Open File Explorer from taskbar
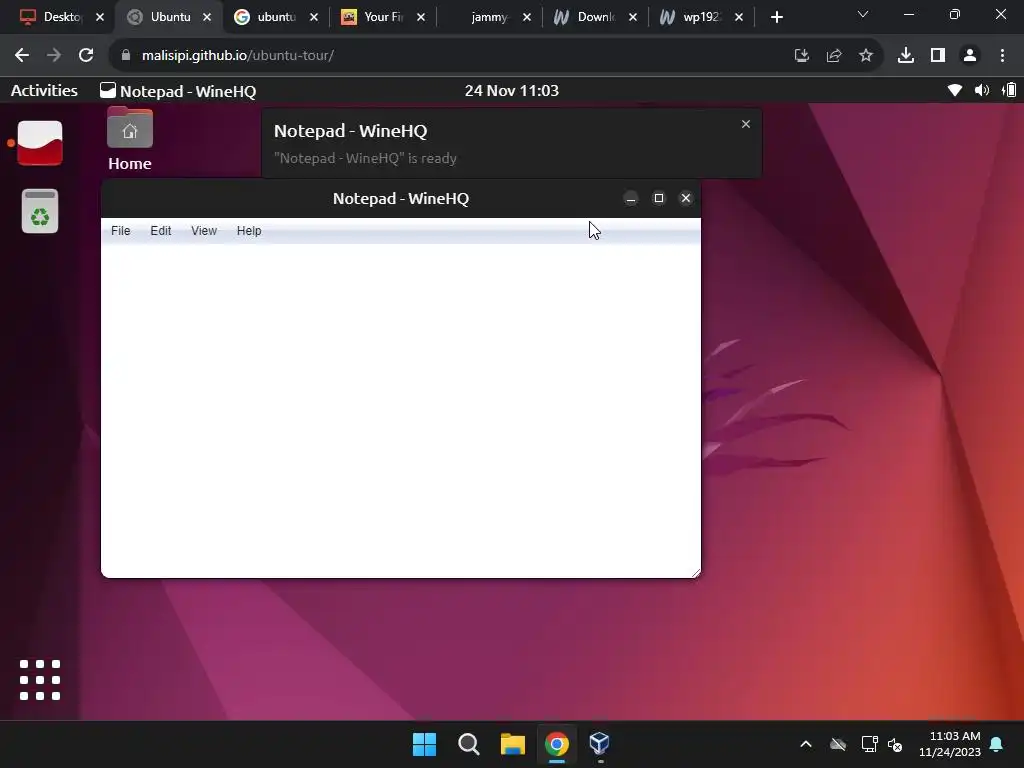This screenshot has width=1024, height=768. tap(513, 744)
